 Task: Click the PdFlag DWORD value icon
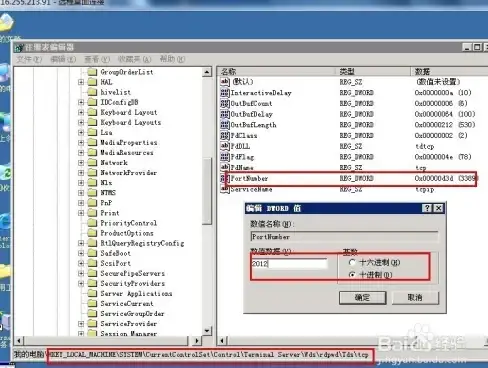pos(225,157)
